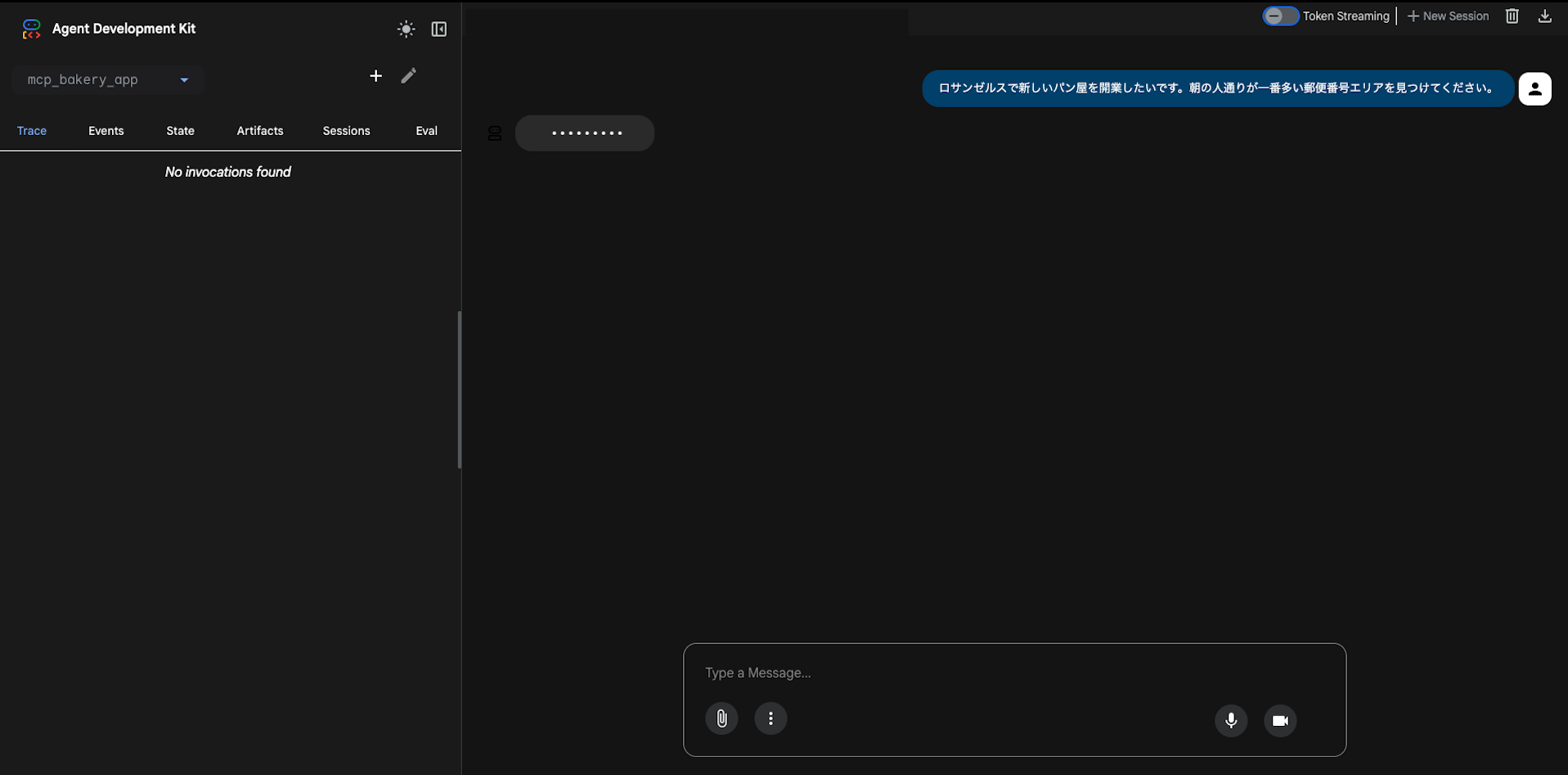
Task: Click the user avatar icon beside the message
Action: pos(1534,88)
